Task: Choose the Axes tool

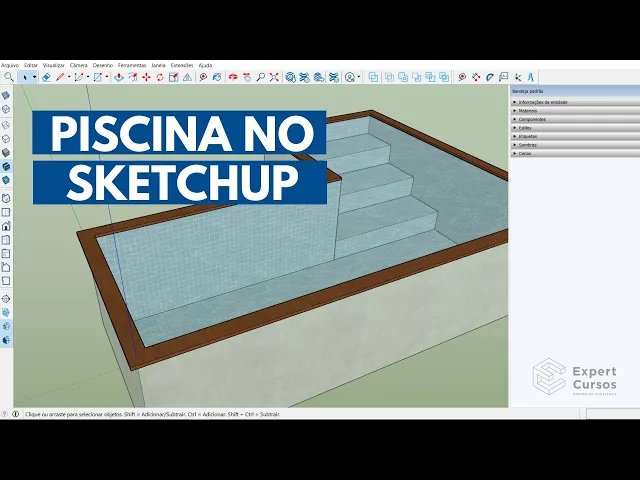Action: pos(518,77)
